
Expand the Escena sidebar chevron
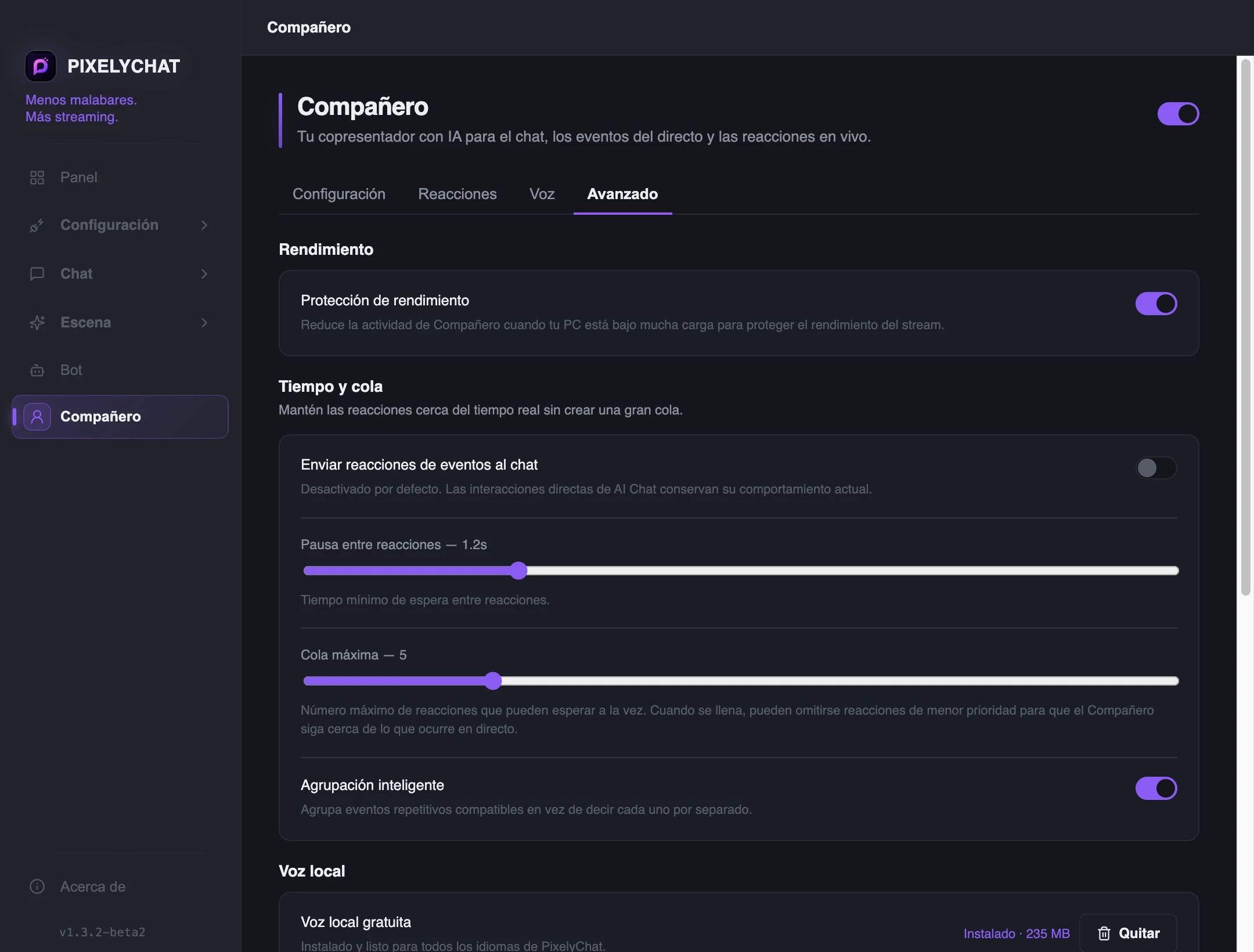(204, 323)
